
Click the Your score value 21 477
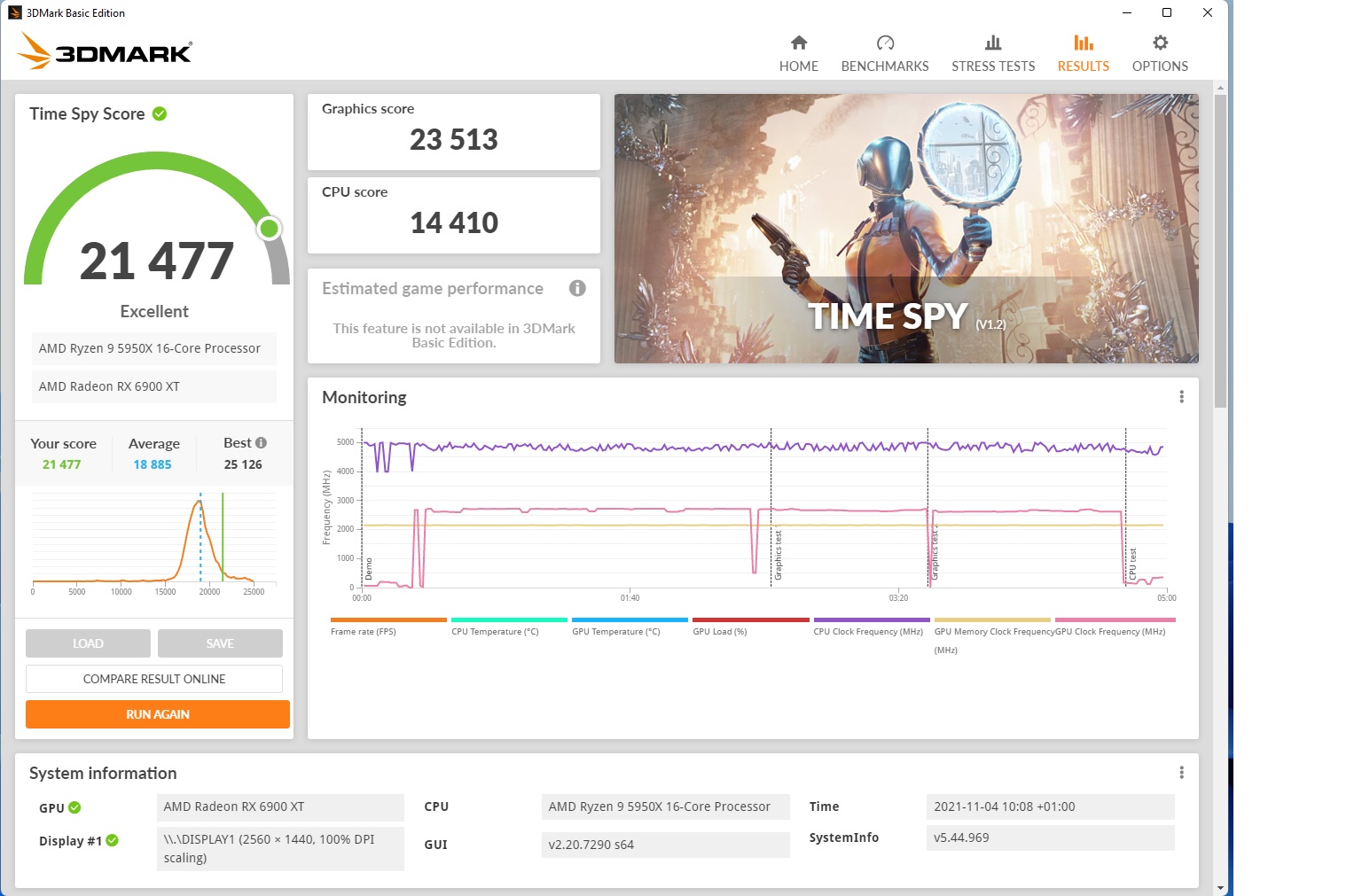(x=61, y=464)
